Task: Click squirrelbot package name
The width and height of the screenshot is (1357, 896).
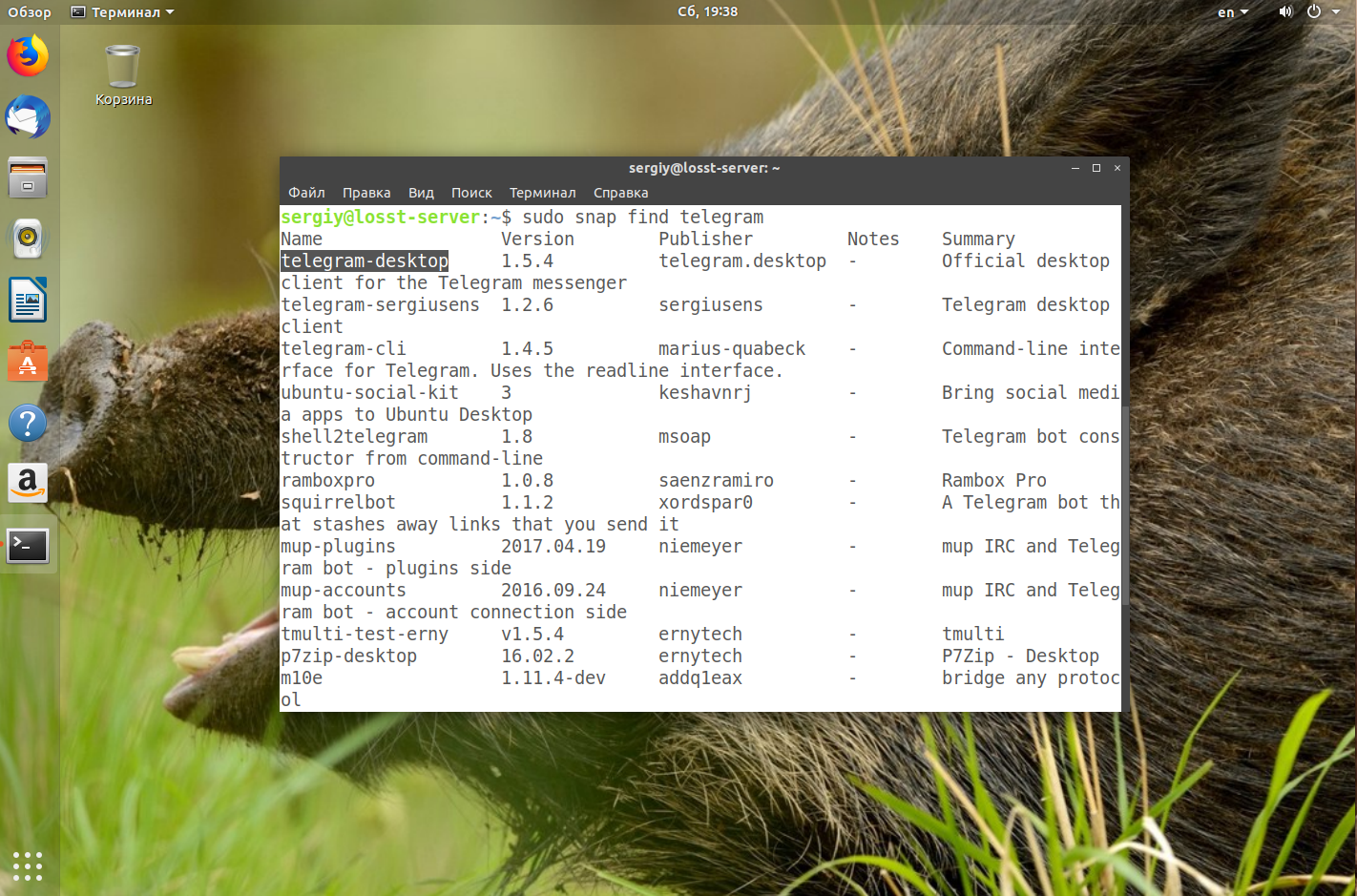Action: pos(338,502)
